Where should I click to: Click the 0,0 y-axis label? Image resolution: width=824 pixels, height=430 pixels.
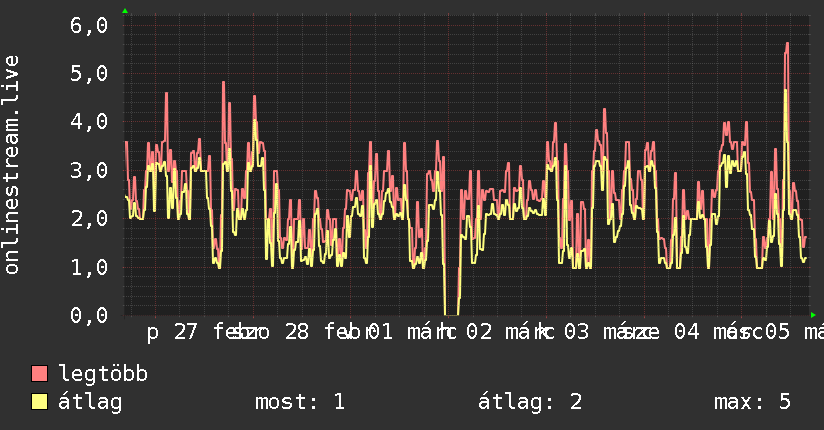[89, 315]
